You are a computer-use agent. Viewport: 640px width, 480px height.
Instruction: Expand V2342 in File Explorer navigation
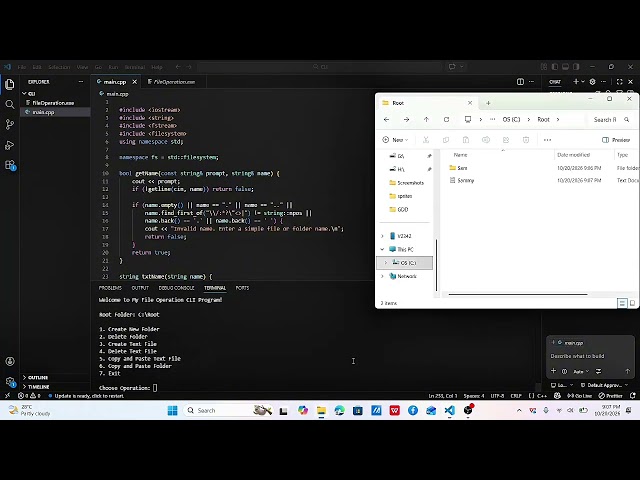382,236
